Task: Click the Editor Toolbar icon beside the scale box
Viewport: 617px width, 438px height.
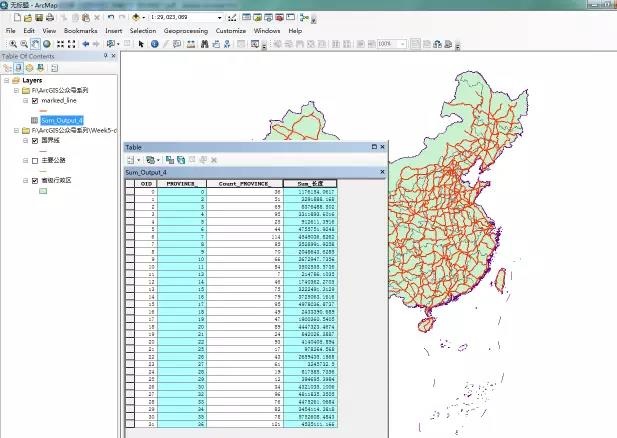Action: tap(232, 17)
